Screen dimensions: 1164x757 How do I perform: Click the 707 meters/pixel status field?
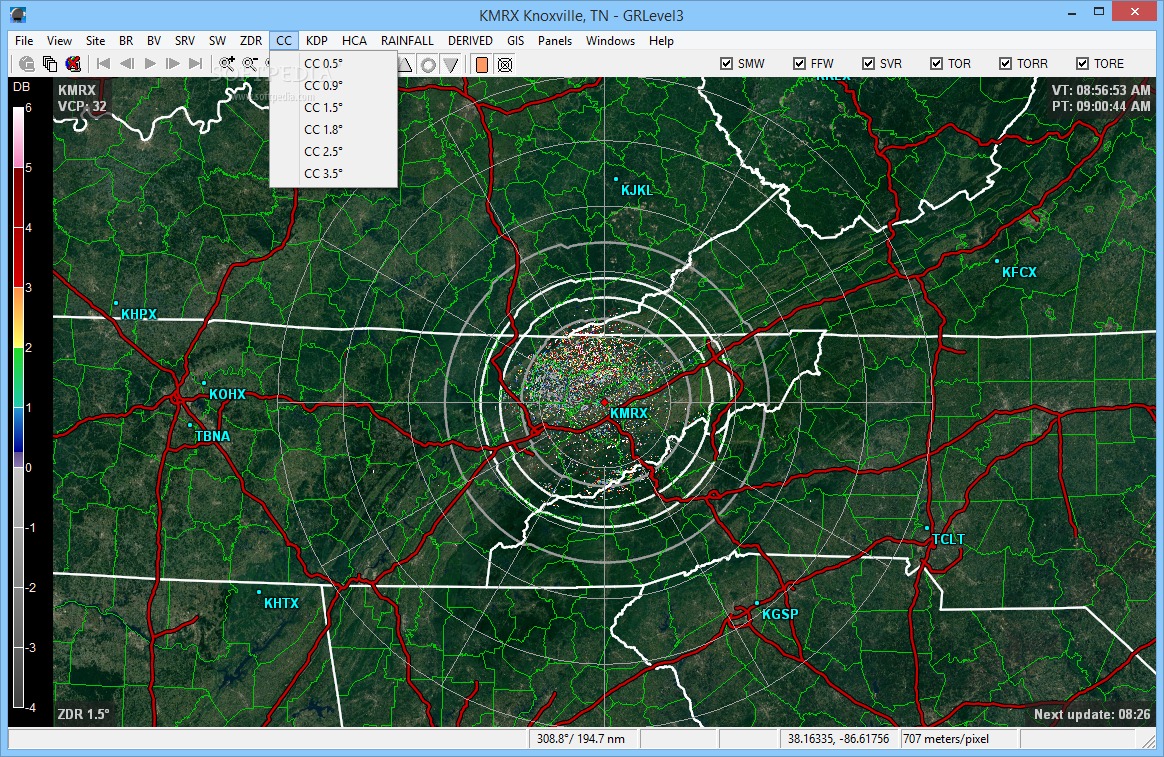(960, 739)
